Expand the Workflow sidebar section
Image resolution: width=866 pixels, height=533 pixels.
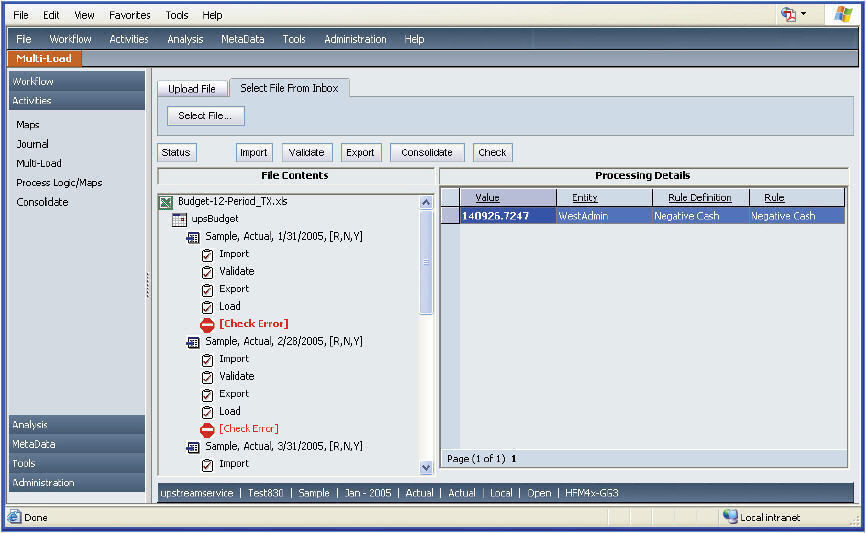pos(77,81)
